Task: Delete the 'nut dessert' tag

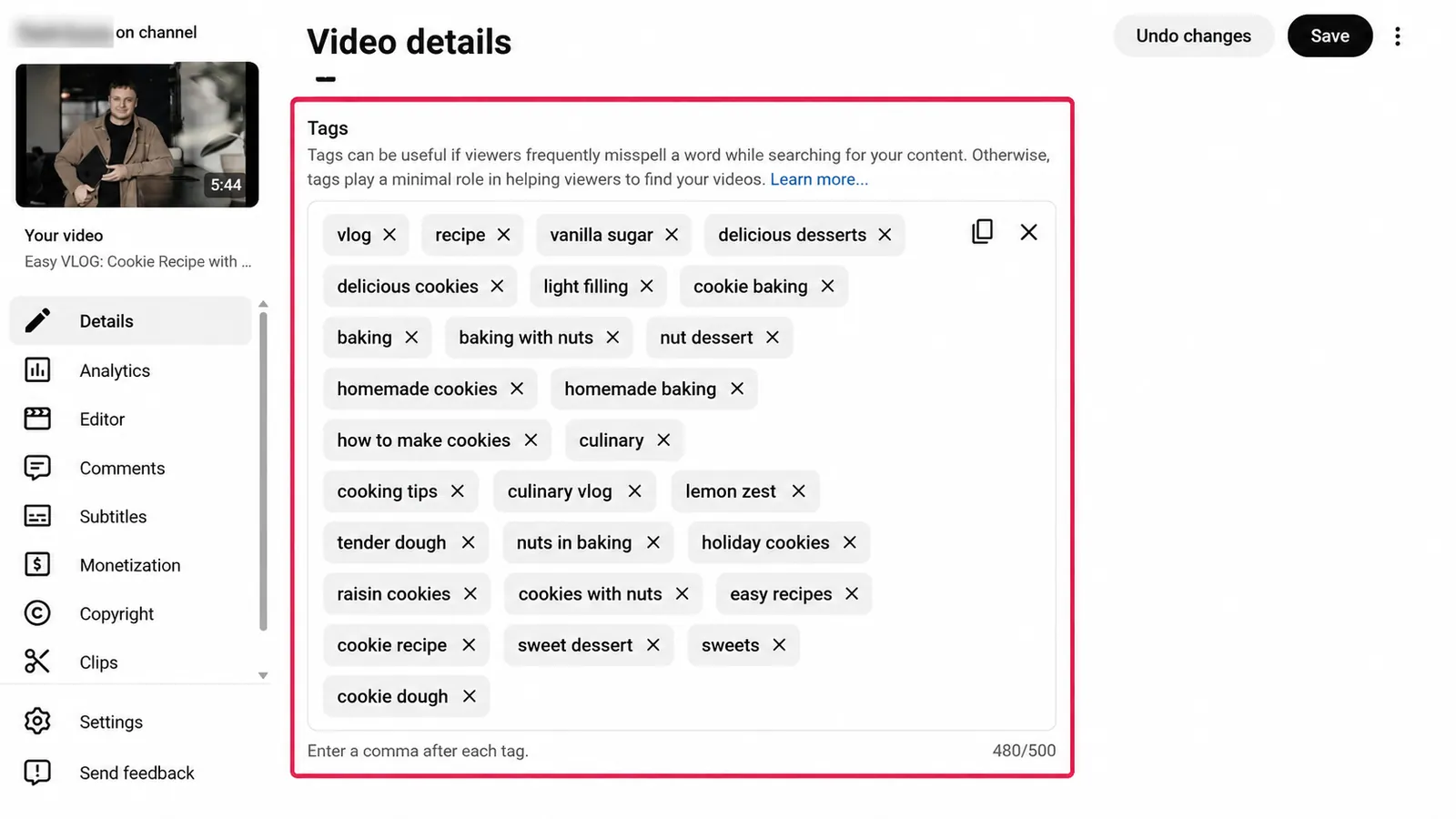Action: 773,338
